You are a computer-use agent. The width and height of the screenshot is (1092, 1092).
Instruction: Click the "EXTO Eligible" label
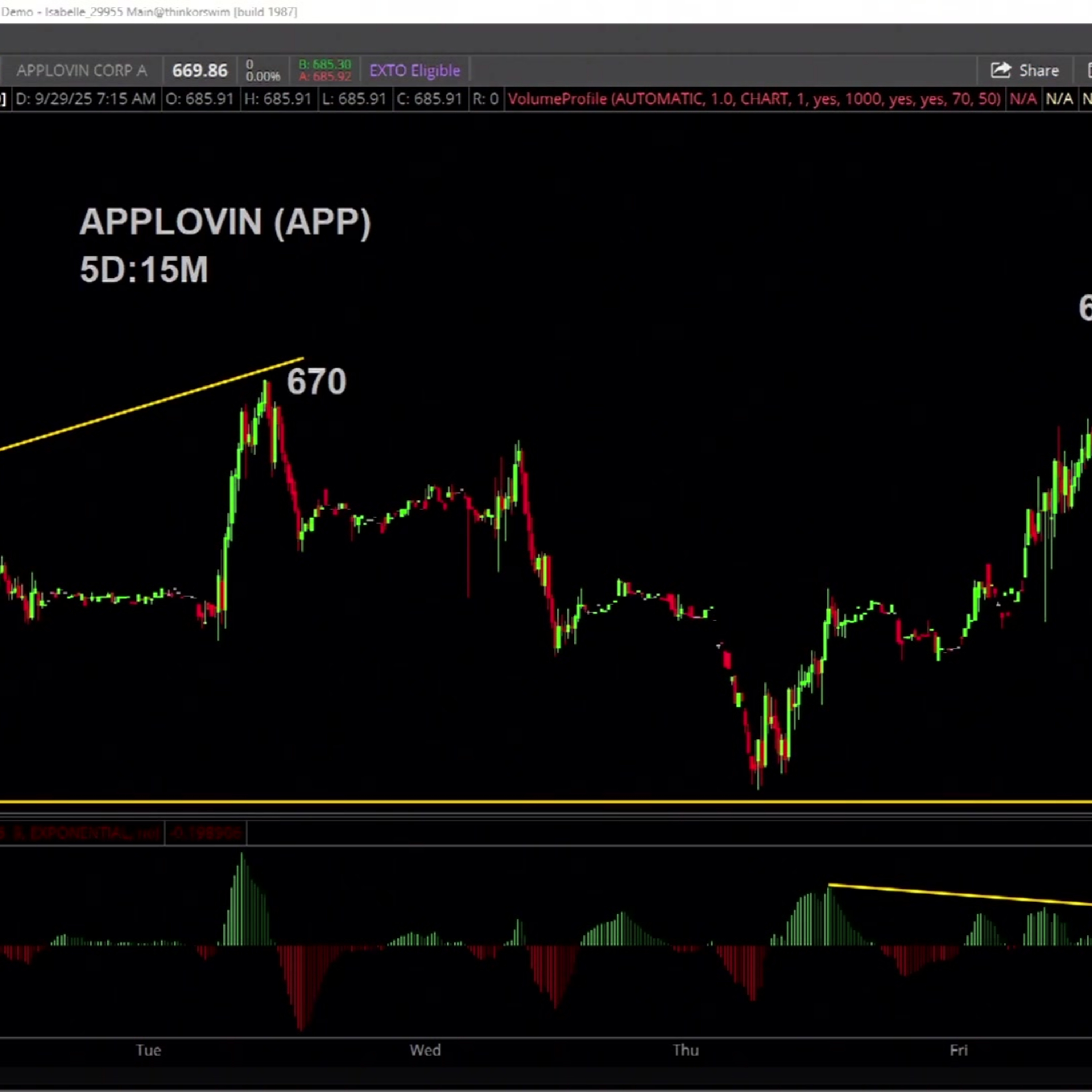tap(415, 71)
